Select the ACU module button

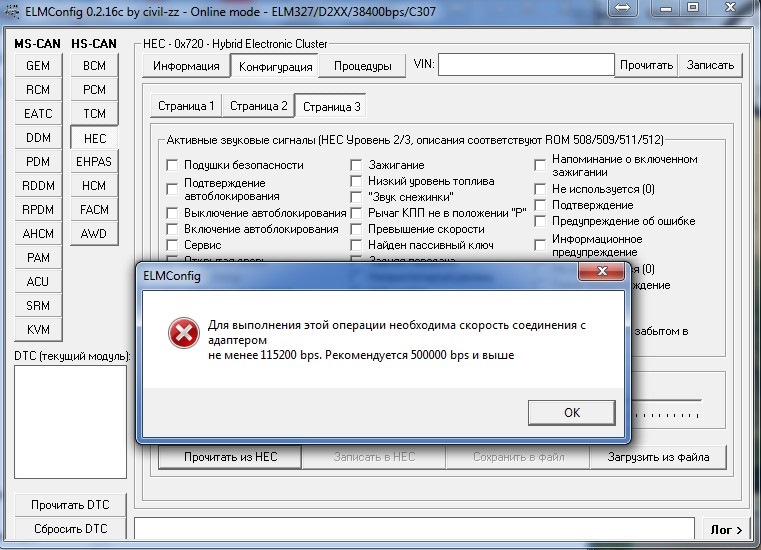click(x=38, y=282)
